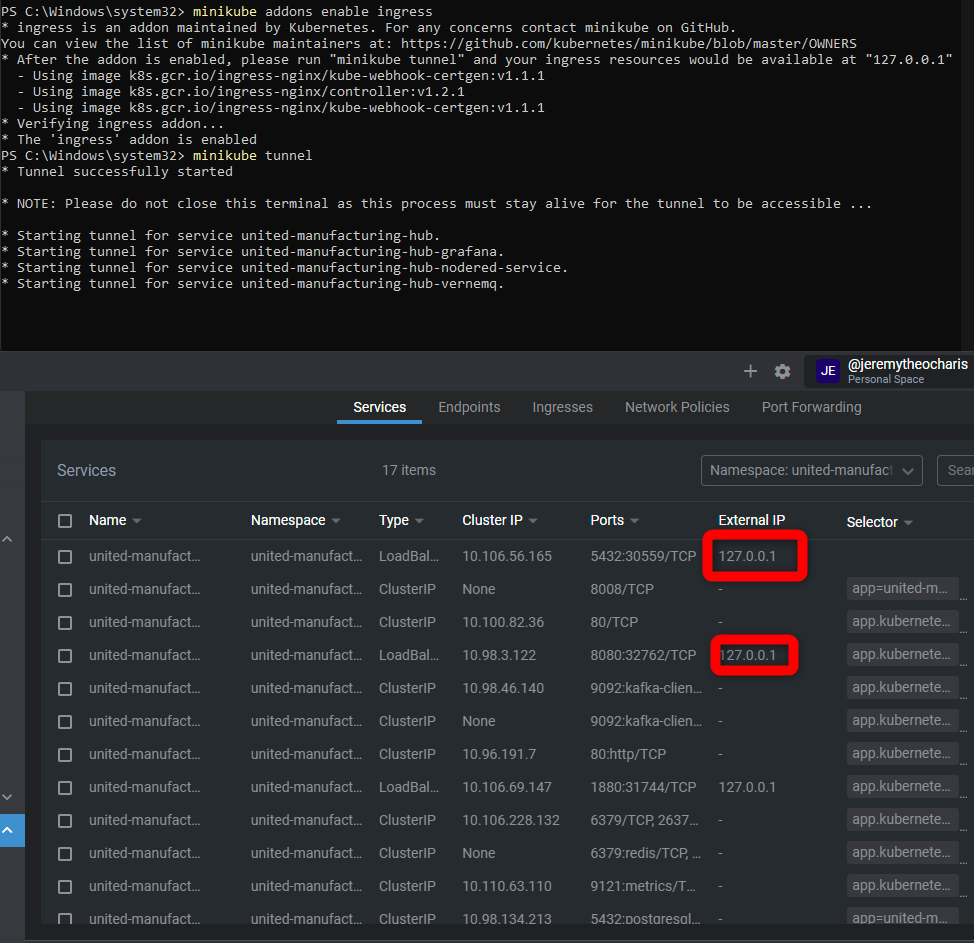
Task: Click the plus icon beside the gear
Action: click(750, 371)
